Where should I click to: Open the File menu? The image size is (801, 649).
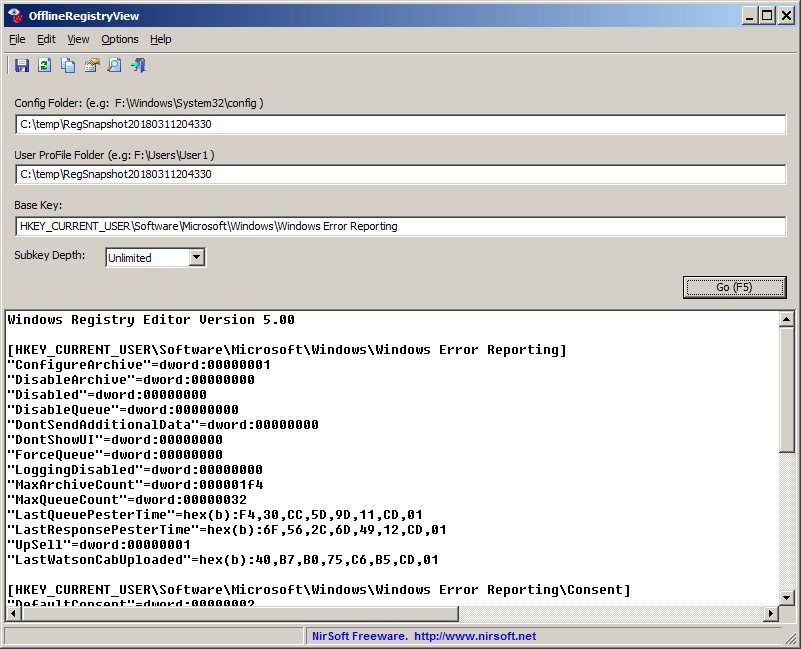(x=17, y=39)
